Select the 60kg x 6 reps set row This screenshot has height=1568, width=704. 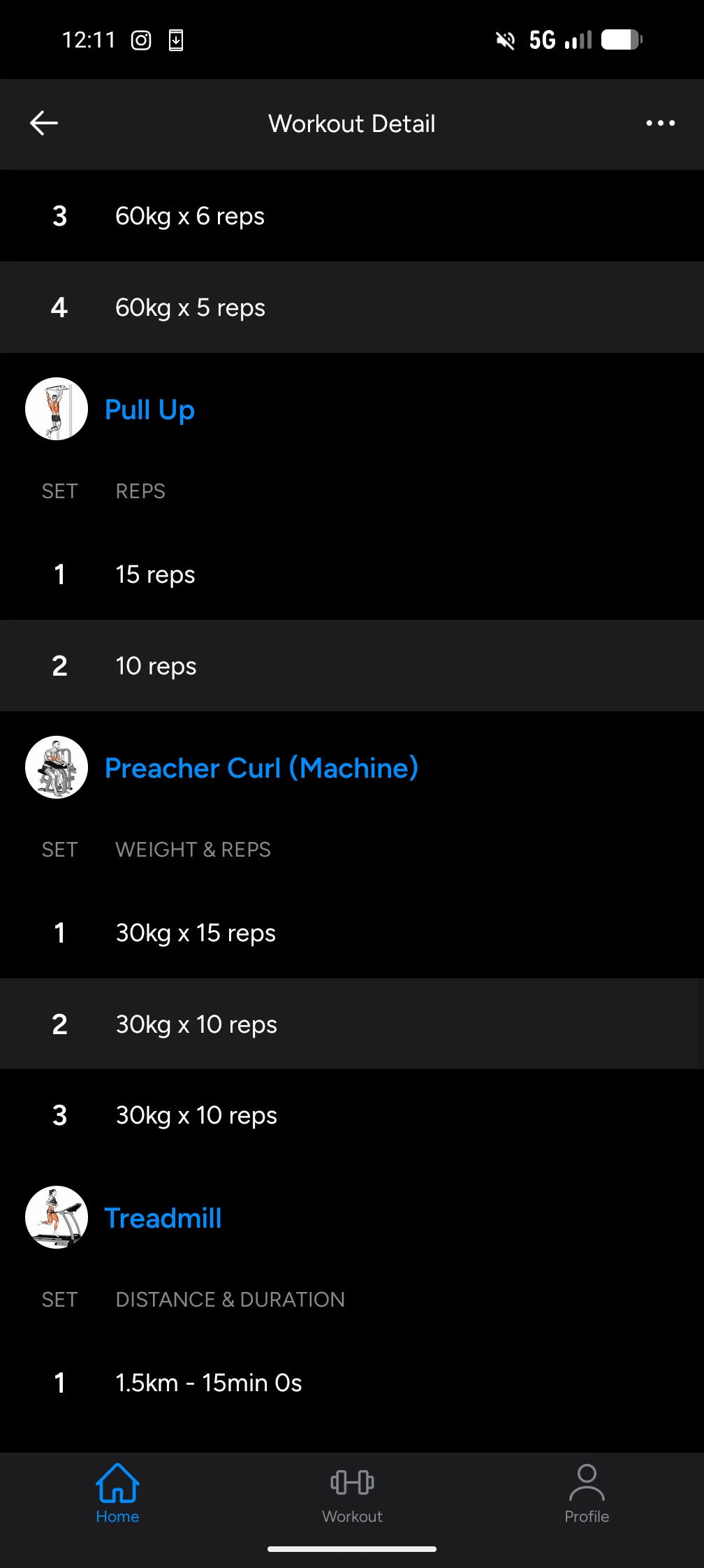(352, 216)
